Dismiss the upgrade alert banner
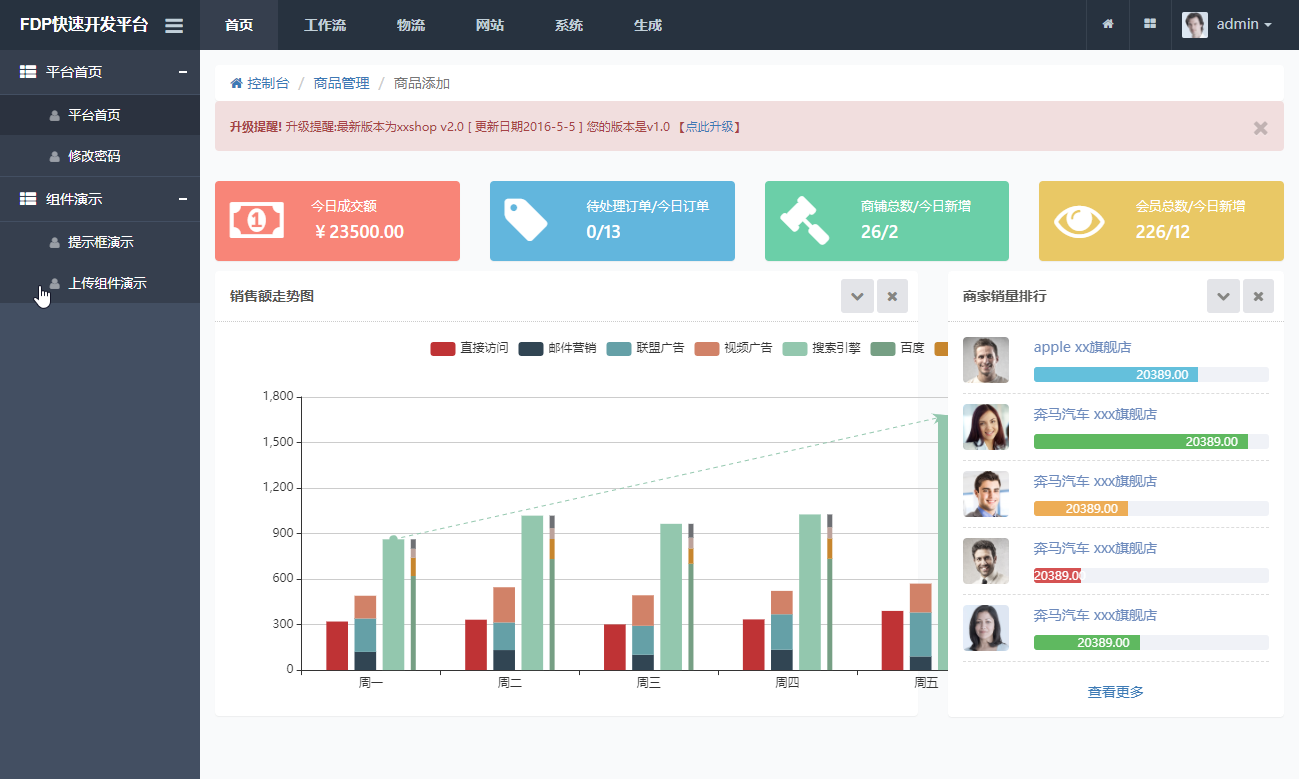 1260,128
